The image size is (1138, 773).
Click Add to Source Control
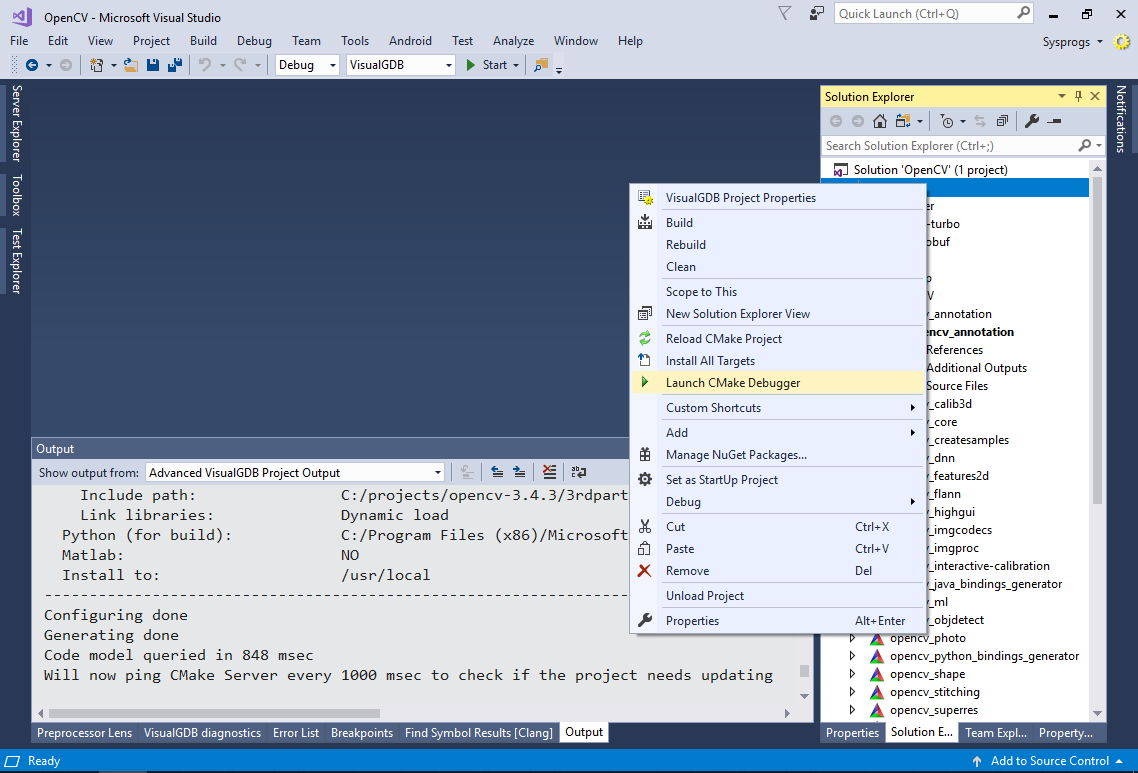coord(1049,761)
